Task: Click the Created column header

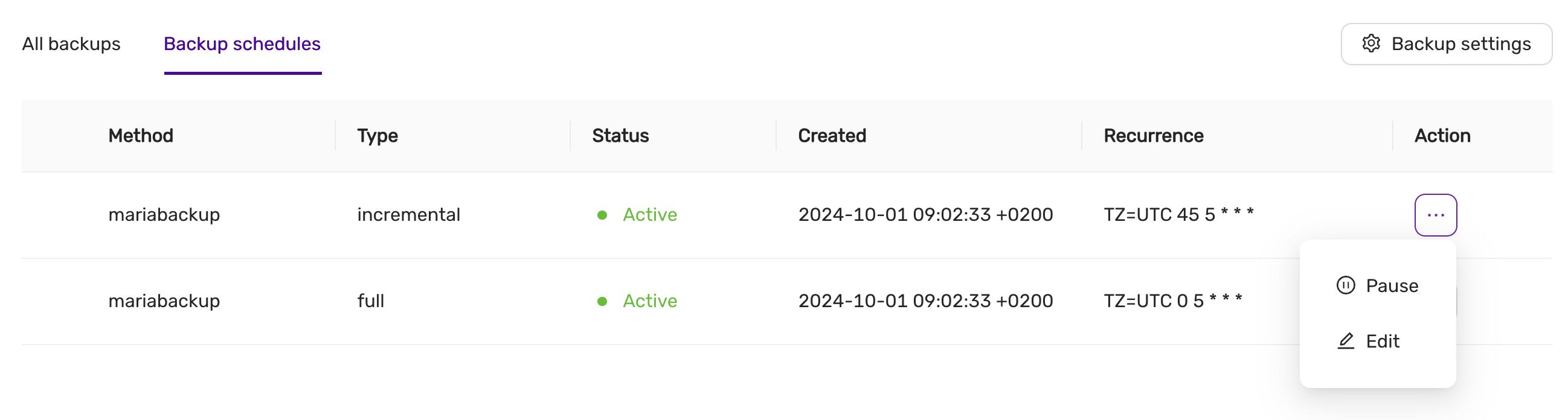Action: [832, 136]
